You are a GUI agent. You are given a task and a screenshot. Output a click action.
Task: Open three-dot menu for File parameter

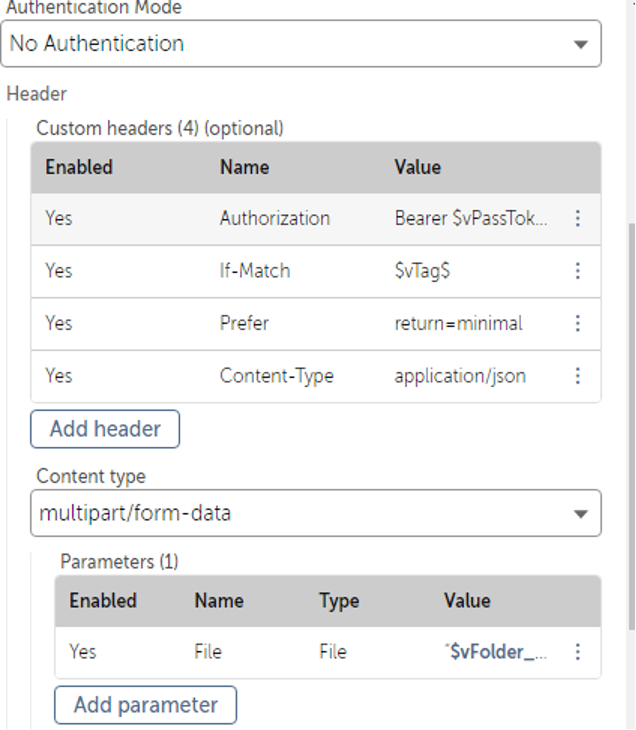[577, 652]
